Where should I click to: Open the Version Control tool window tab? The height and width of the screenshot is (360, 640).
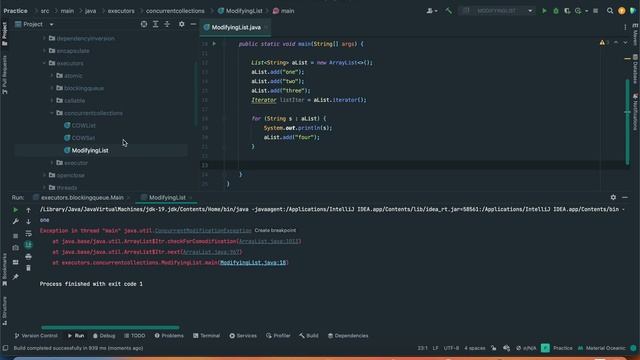point(36,336)
